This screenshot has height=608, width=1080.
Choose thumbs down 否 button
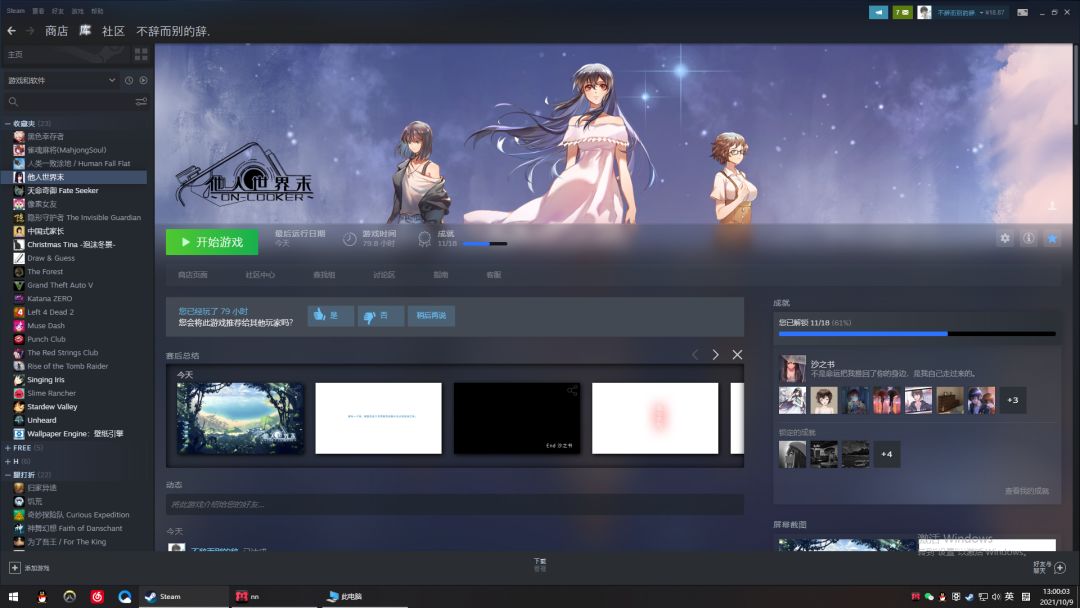click(x=380, y=315)
